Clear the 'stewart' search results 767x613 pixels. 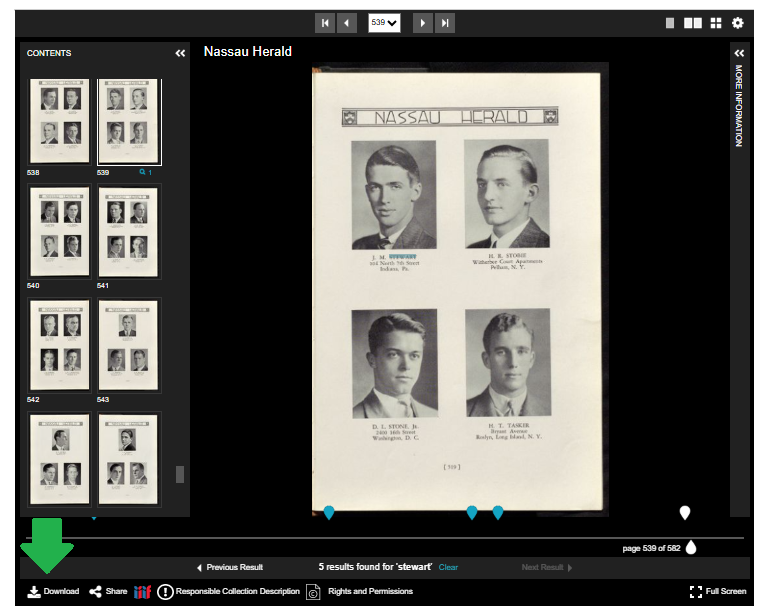448,567
